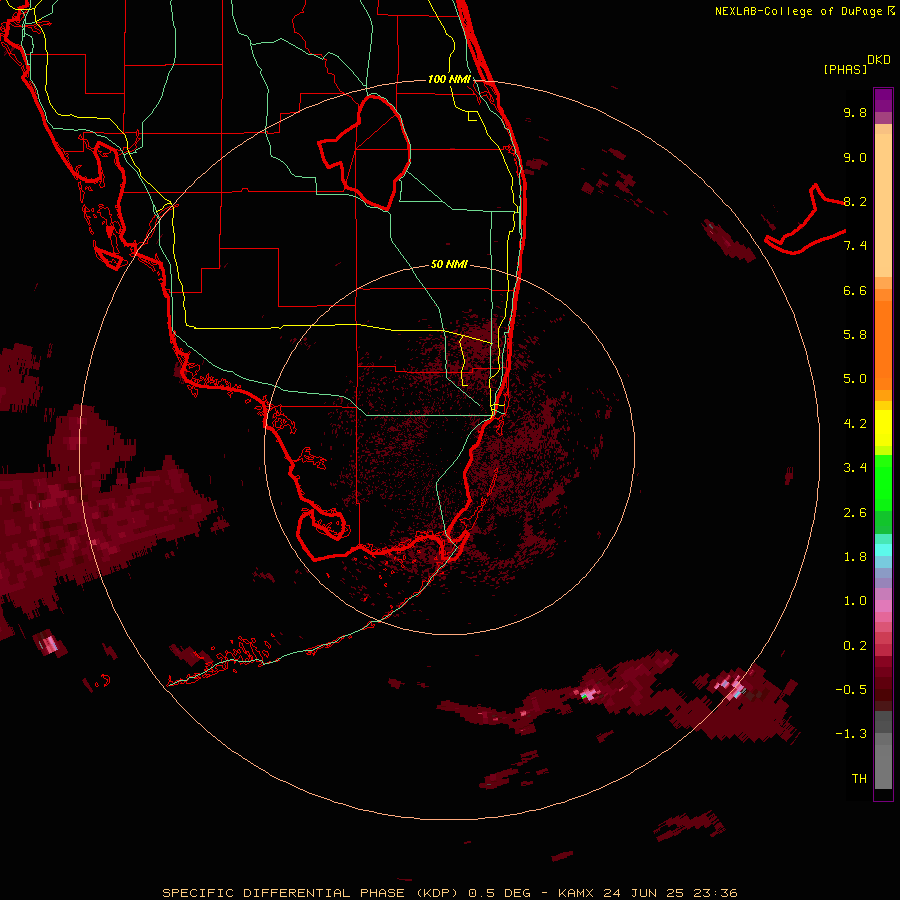Viewport: 900px width, 900px height.
Task: Click the DKD label above color scale
Action: pos(879,60)
